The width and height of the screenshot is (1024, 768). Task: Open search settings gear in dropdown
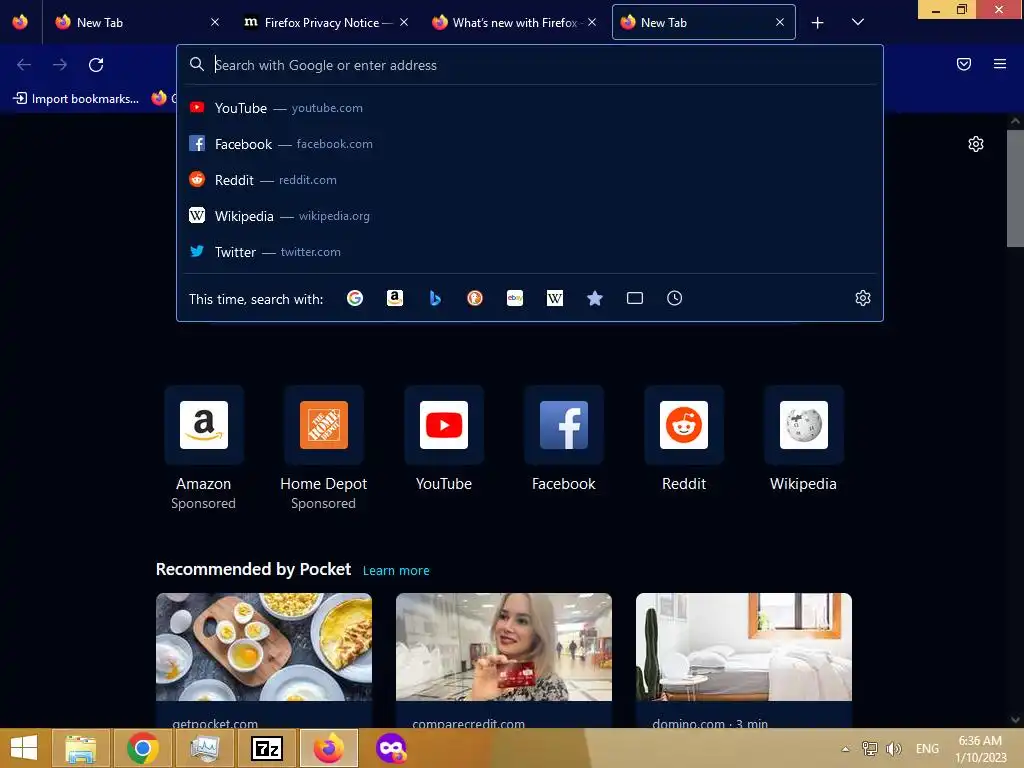pyautogui.click(x=863, y=298)
